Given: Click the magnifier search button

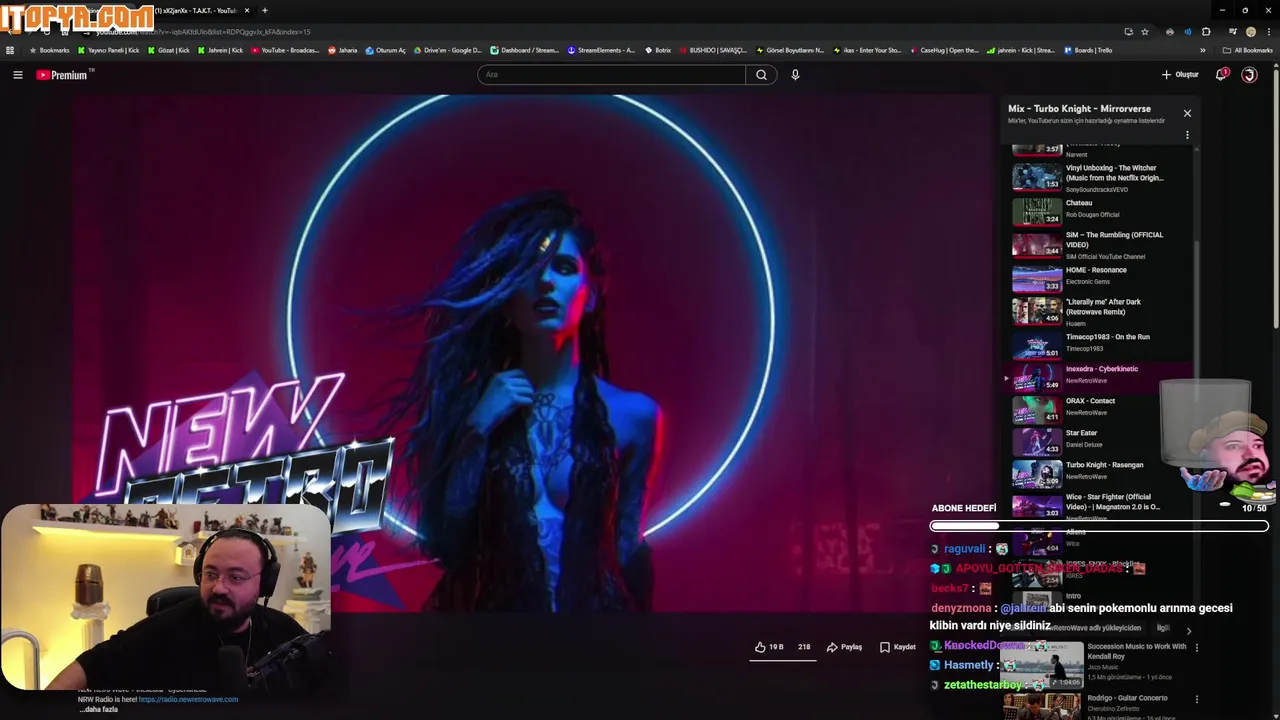Looking at the screenshot, I should click(761, 75).
